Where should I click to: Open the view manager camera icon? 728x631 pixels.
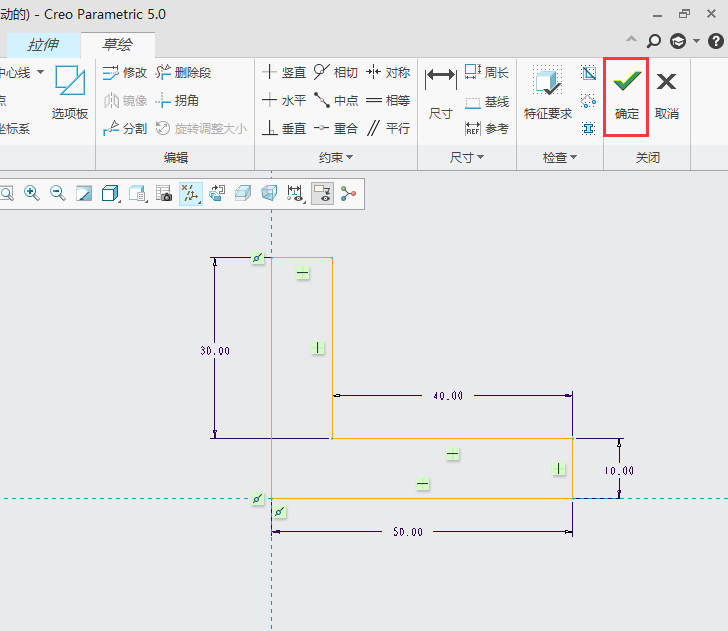click(x=164, y=193)
